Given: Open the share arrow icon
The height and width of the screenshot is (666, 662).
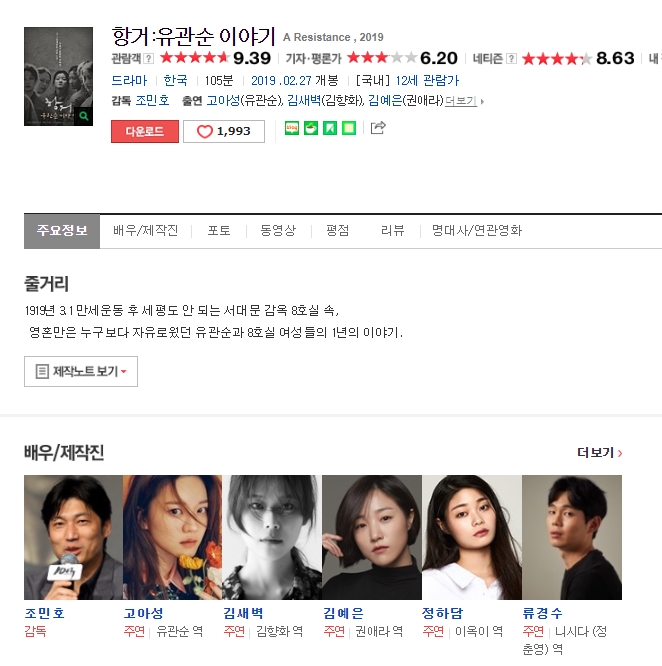Looking at the screenshot, I should pyautogui.click(x=378, y=127).
